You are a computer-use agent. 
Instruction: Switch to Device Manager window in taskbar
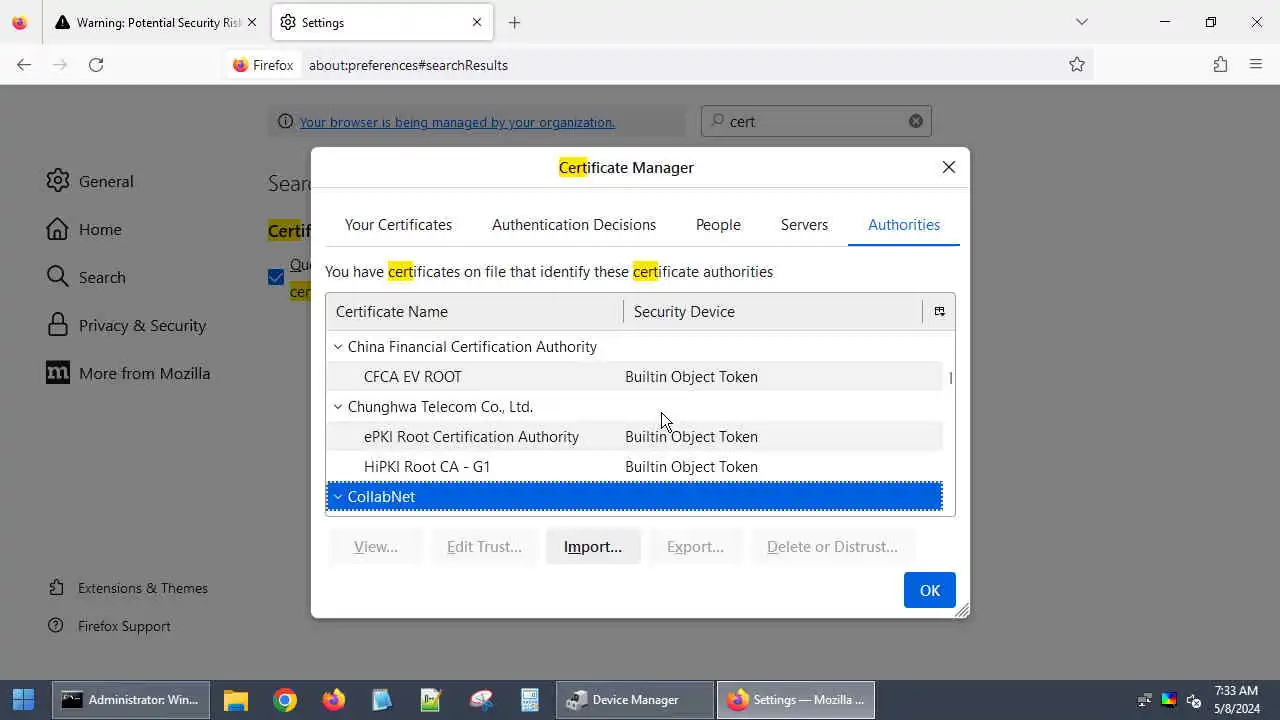pyautogui.click(x=635, y=700)
